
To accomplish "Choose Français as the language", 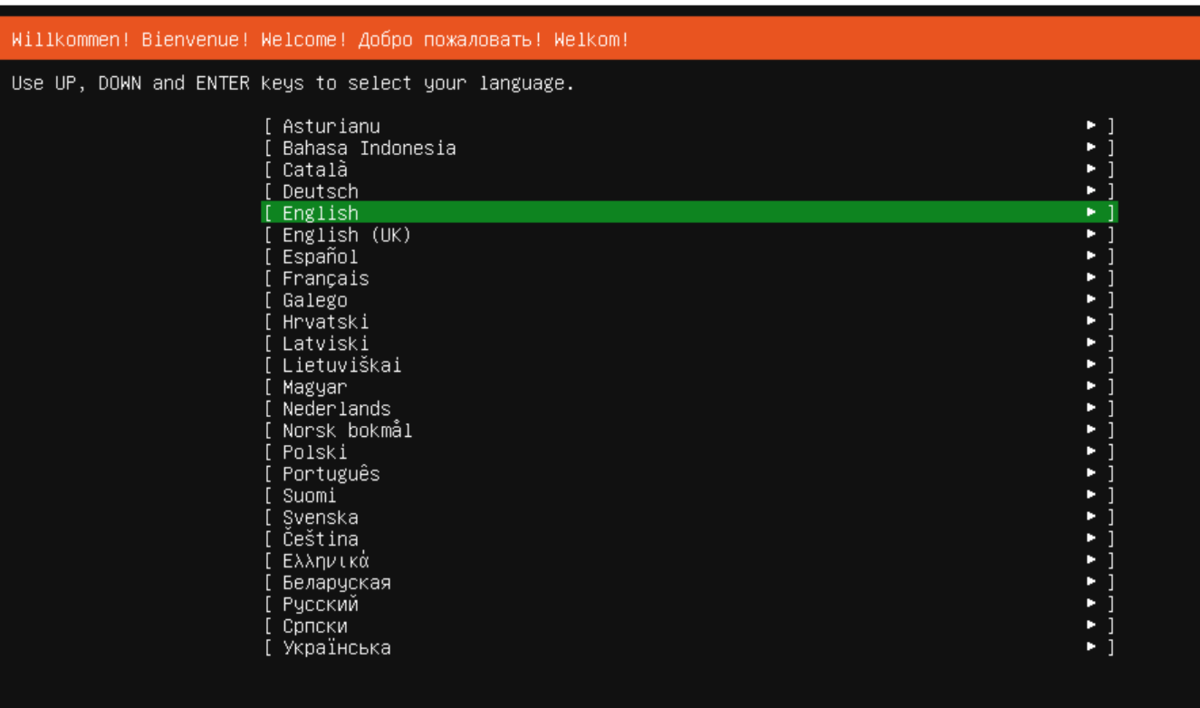I will (x=689, y=278).
